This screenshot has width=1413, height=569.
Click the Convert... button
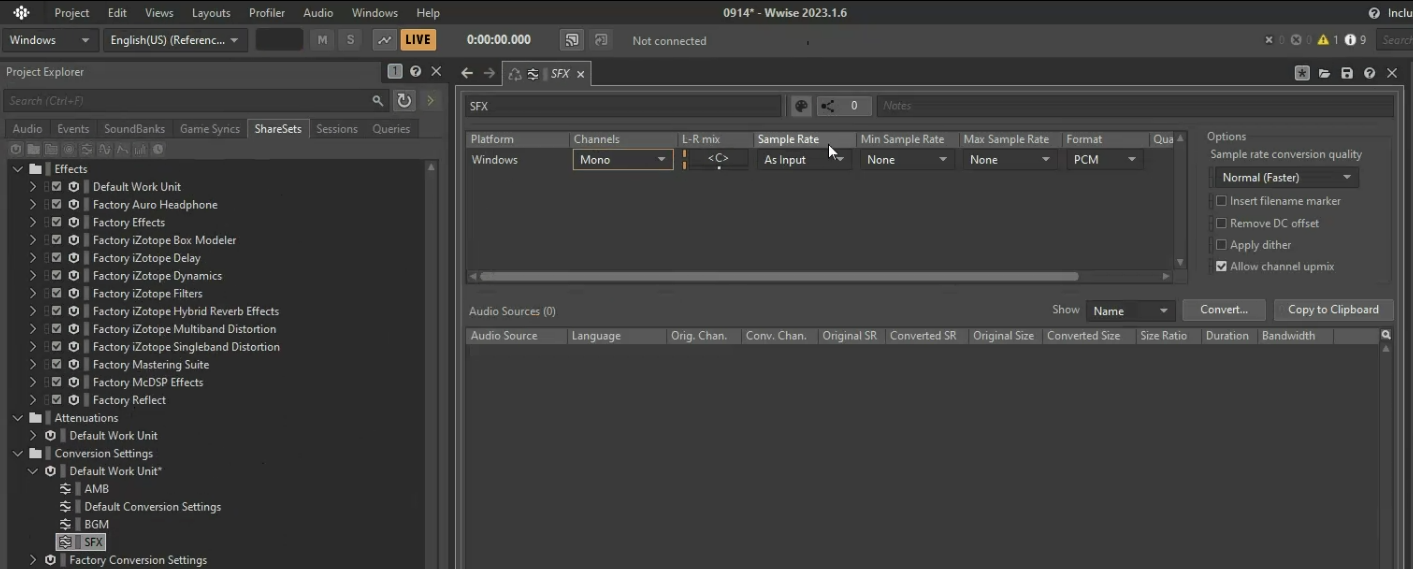[x=1224, y=310]
